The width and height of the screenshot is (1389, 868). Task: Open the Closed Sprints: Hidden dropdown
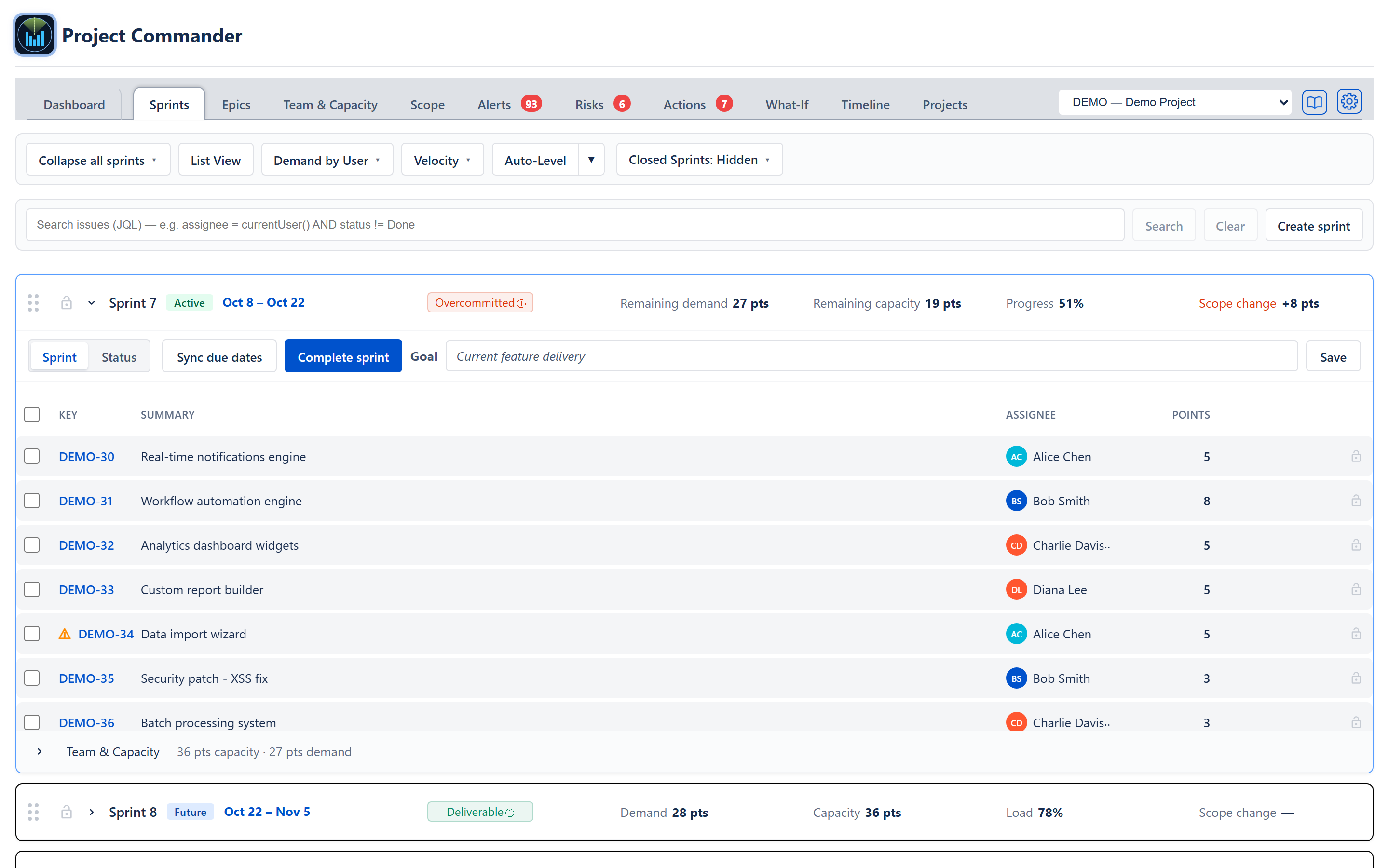tap(699, 160)
